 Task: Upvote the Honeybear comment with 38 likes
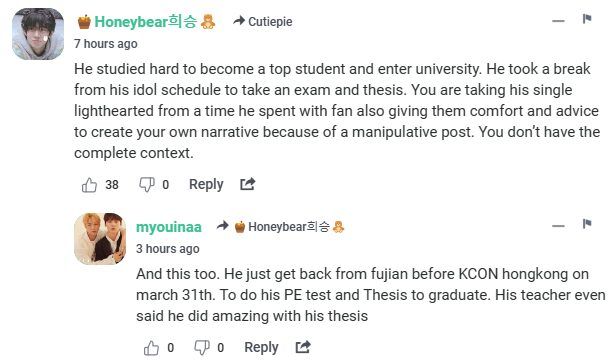click(x=89, y=185)
